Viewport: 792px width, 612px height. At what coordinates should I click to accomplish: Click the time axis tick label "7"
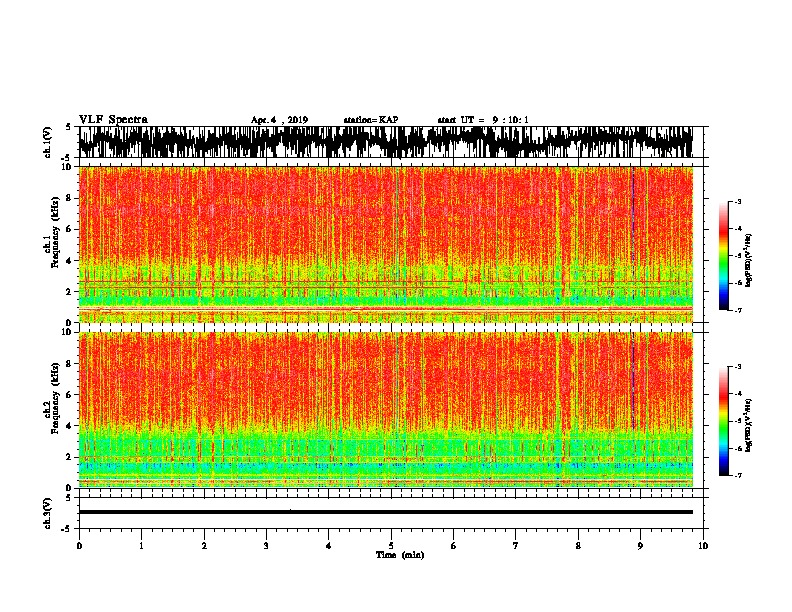[516, 546]
